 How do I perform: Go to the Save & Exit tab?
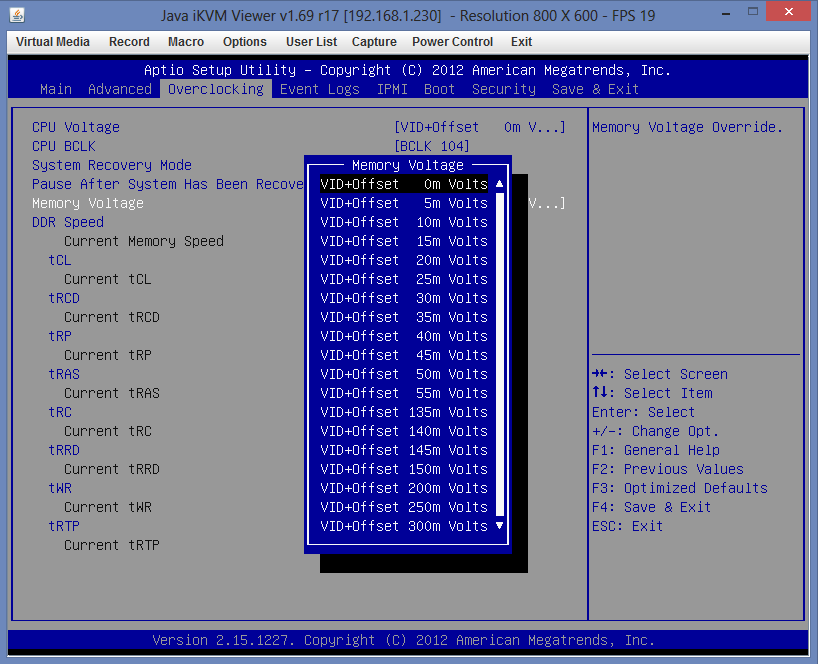[x=595, y=89]
